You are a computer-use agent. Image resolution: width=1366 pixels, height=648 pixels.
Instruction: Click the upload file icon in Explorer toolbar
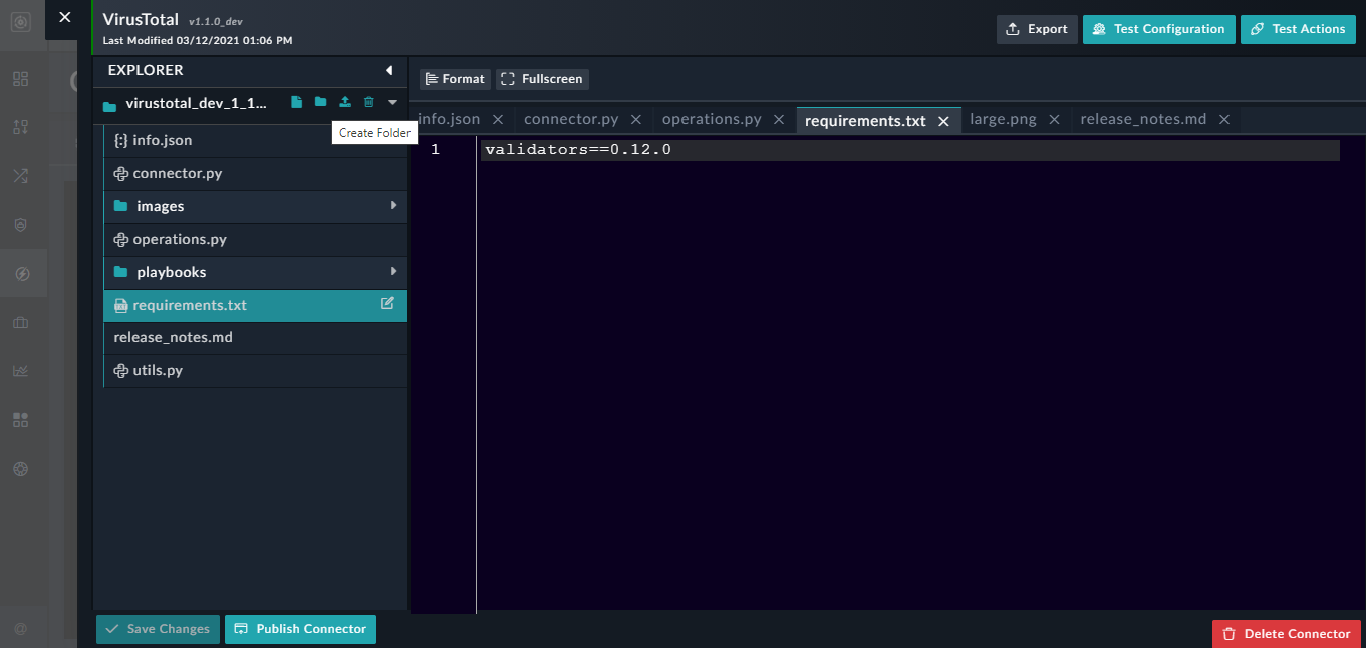[x=344, y=102]
